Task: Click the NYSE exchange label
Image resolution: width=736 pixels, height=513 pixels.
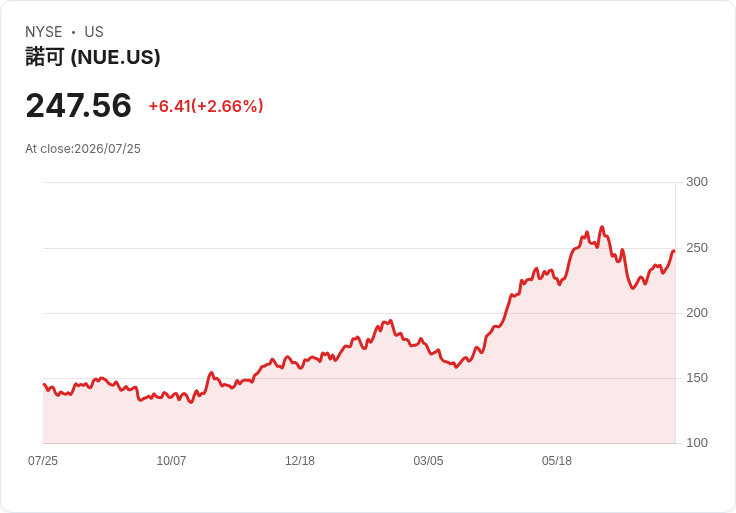Action: point(44,32)
